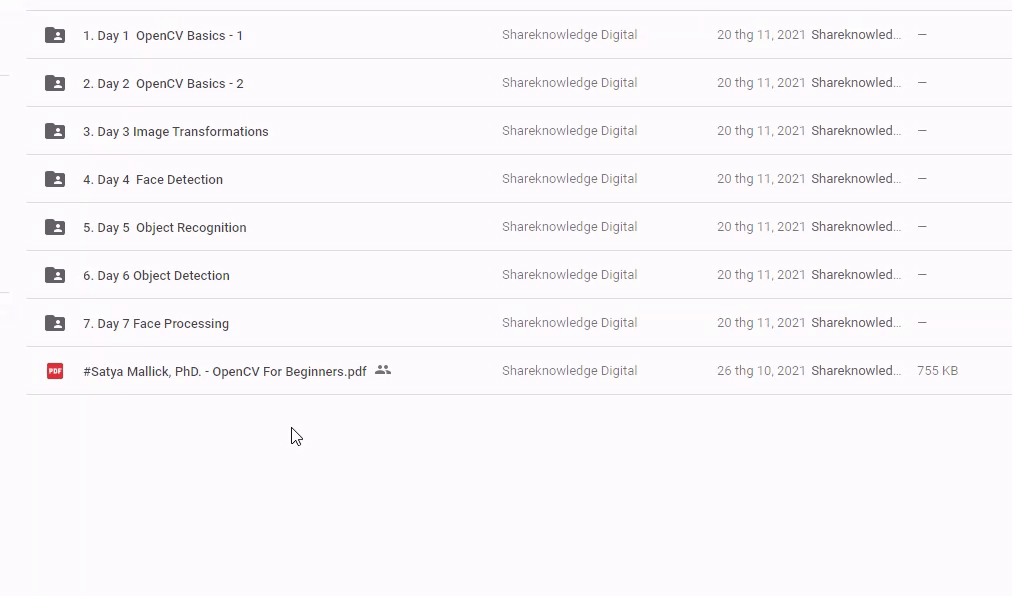Open folder '2. Day 2 OpenCV Basics - 2'
Image resolution: width=1012 pixels, height=596 pixels.
click(x=163, y=84)
